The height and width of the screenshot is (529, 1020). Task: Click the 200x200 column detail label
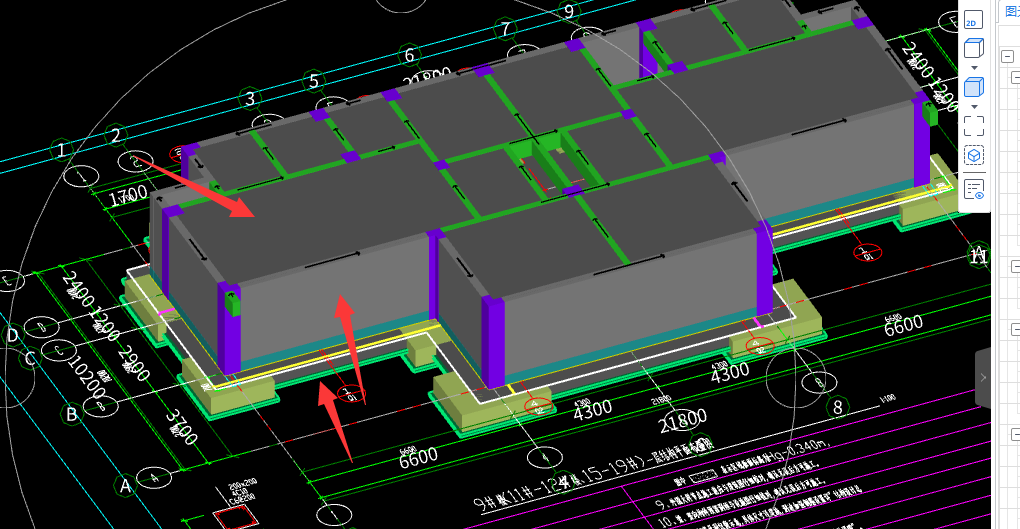tap(242, 485)
